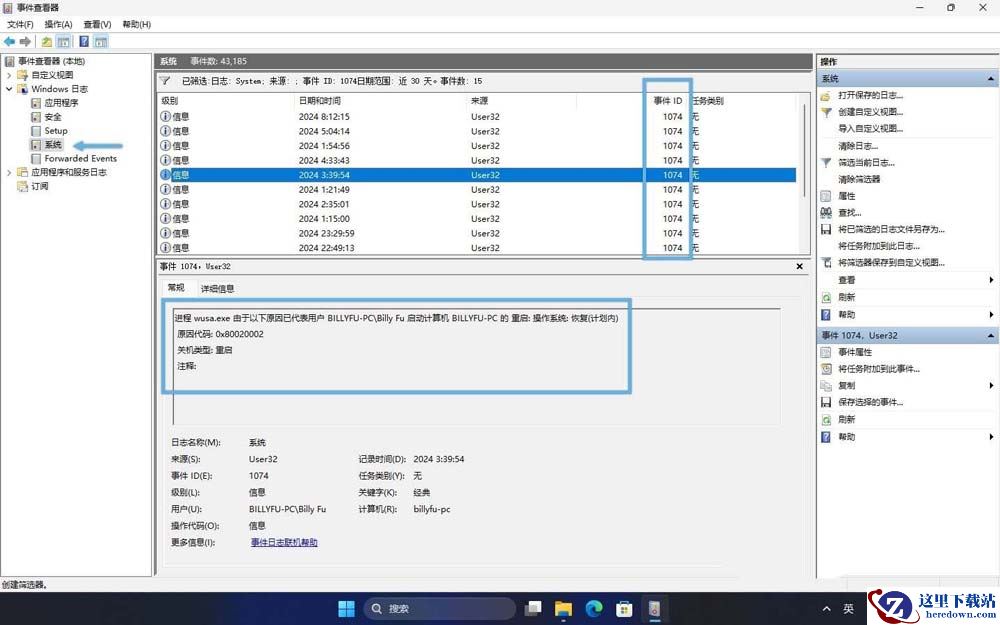Click the blue question-mark Help toolbar icon
1000x625 pixels.
point(84,42)
